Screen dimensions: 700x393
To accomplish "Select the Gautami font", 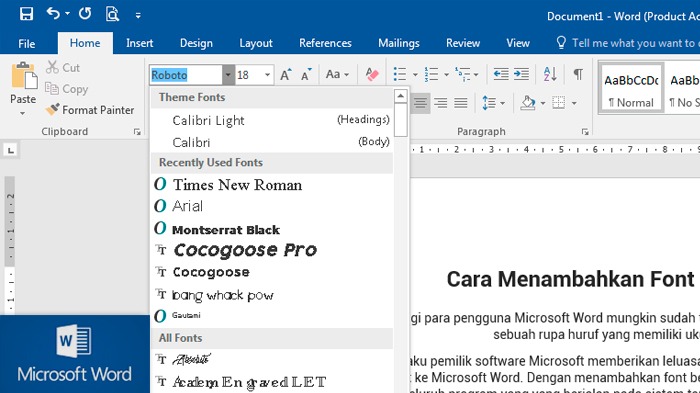I will coord(271,315).
